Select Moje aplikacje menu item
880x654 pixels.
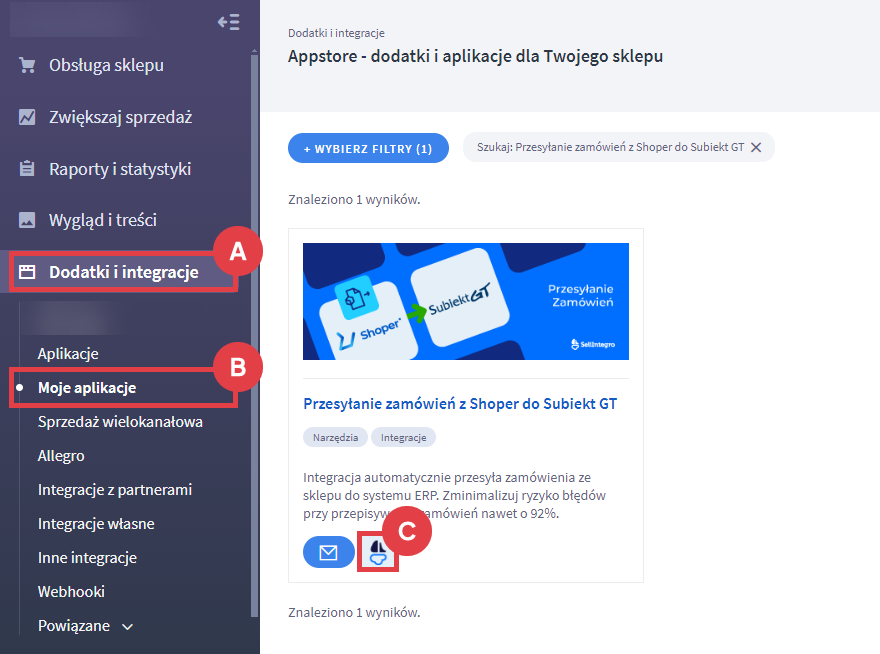tap(87, 387)
